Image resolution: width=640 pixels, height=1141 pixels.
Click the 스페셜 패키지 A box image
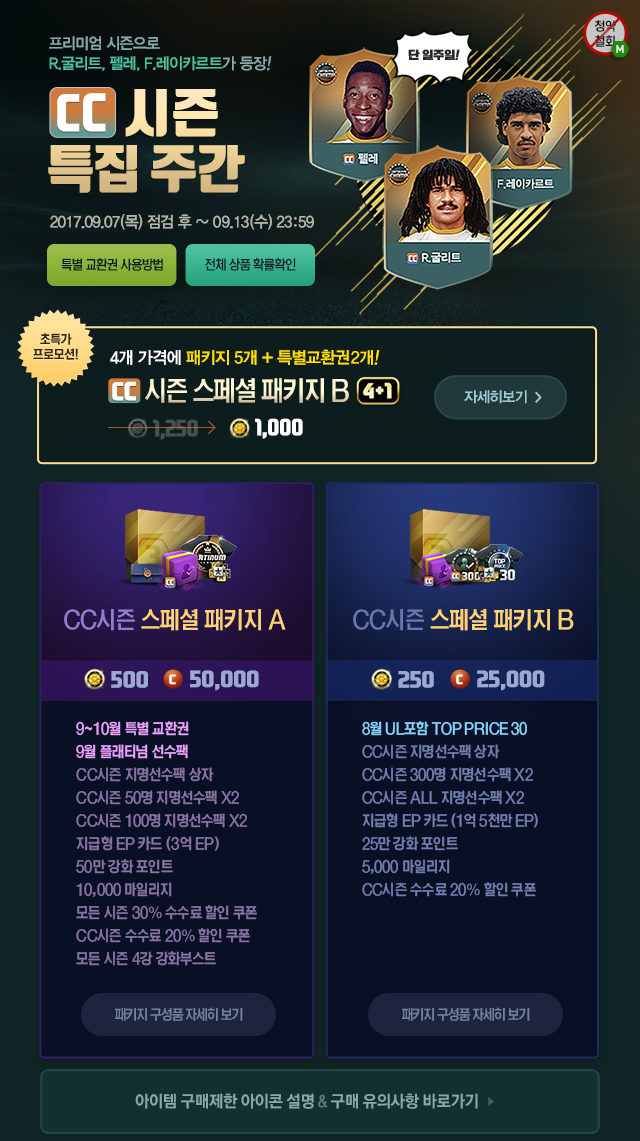[x=177, y=547]
